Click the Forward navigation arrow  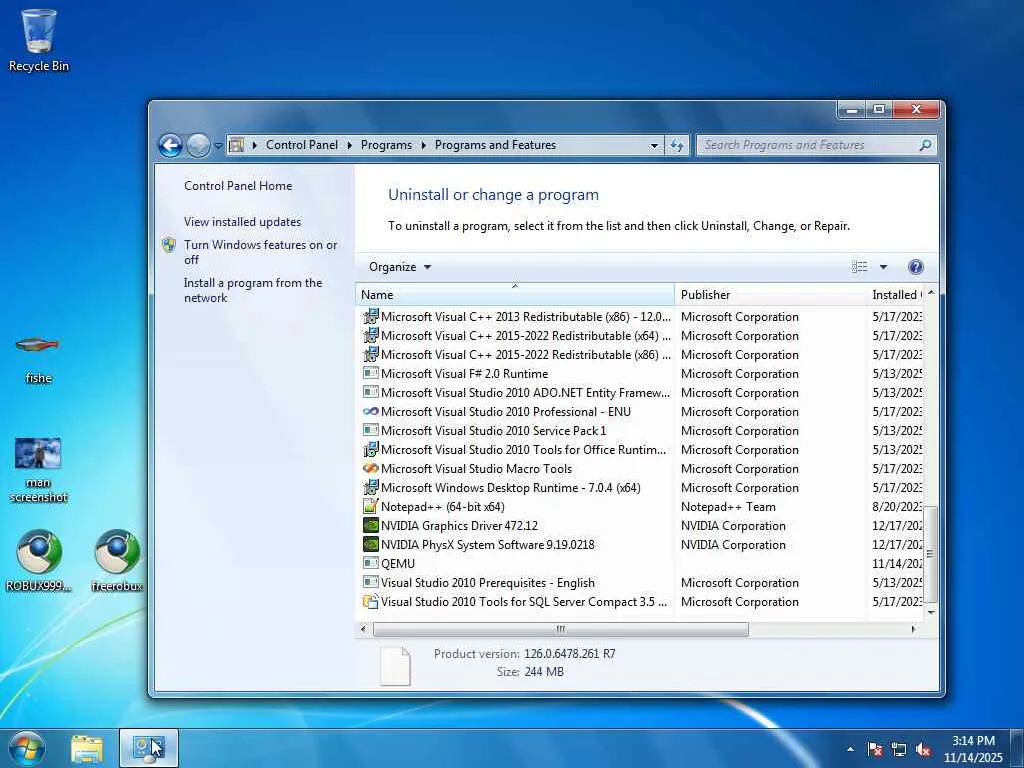point(198,145)
